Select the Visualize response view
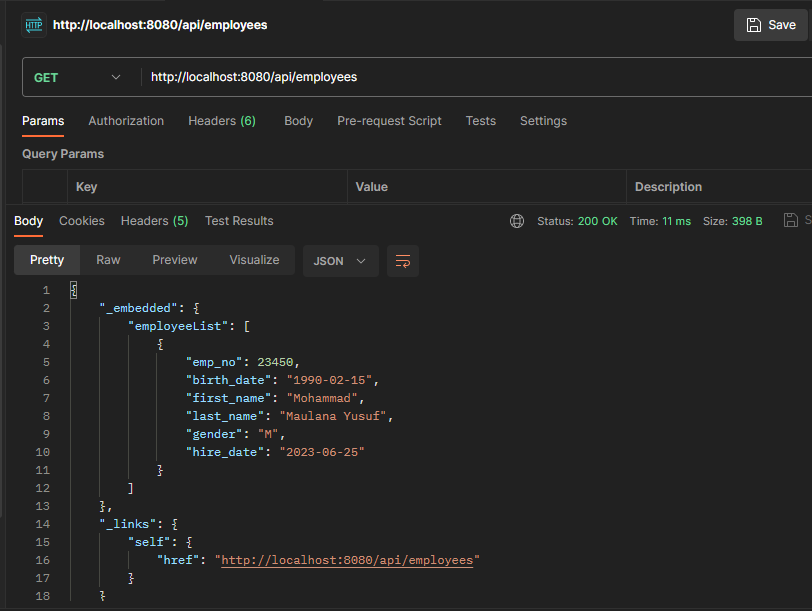This screenshot has height=611, width=812. pos(254,259)
